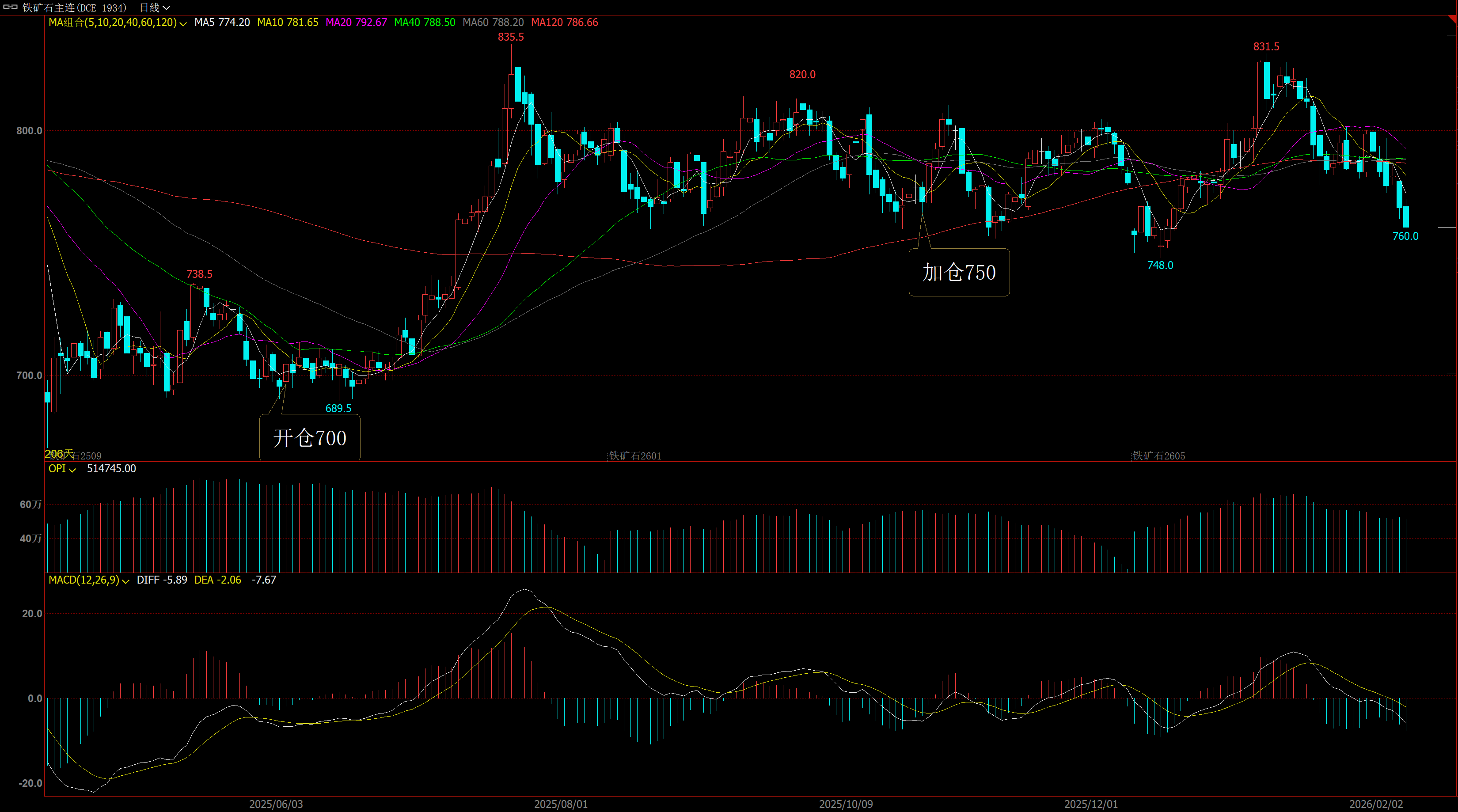Click the MA10 781.65 legend label

288,22
